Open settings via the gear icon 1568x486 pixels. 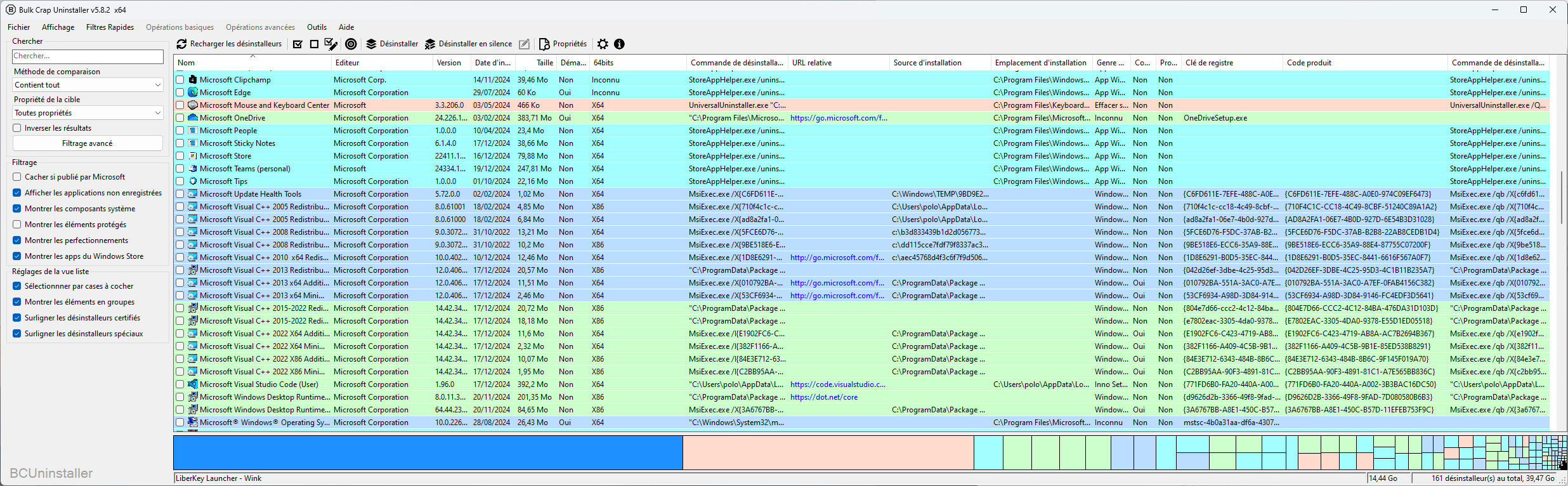click(603, 44)
